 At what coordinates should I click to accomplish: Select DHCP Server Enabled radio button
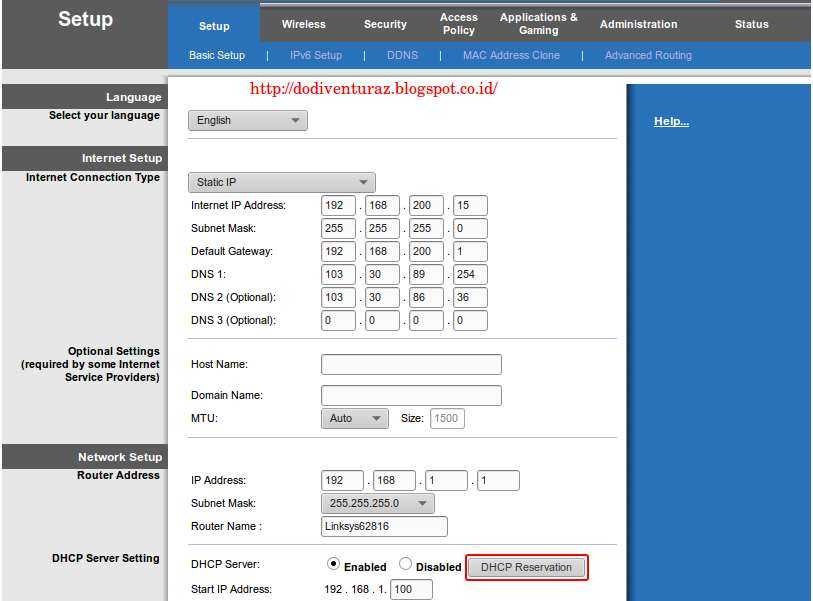point(333,564)
